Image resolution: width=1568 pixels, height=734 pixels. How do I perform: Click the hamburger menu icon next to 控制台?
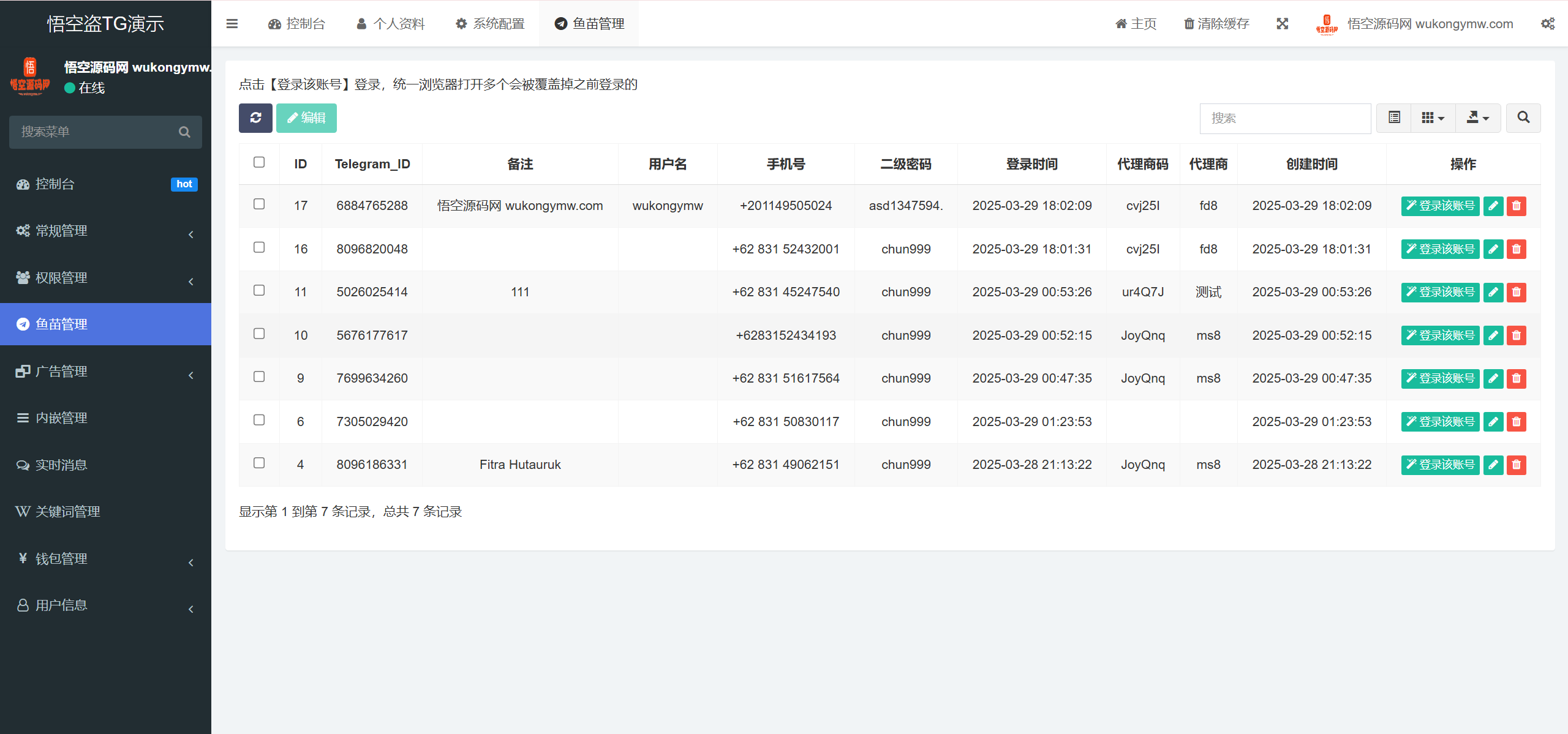point(232,23)
